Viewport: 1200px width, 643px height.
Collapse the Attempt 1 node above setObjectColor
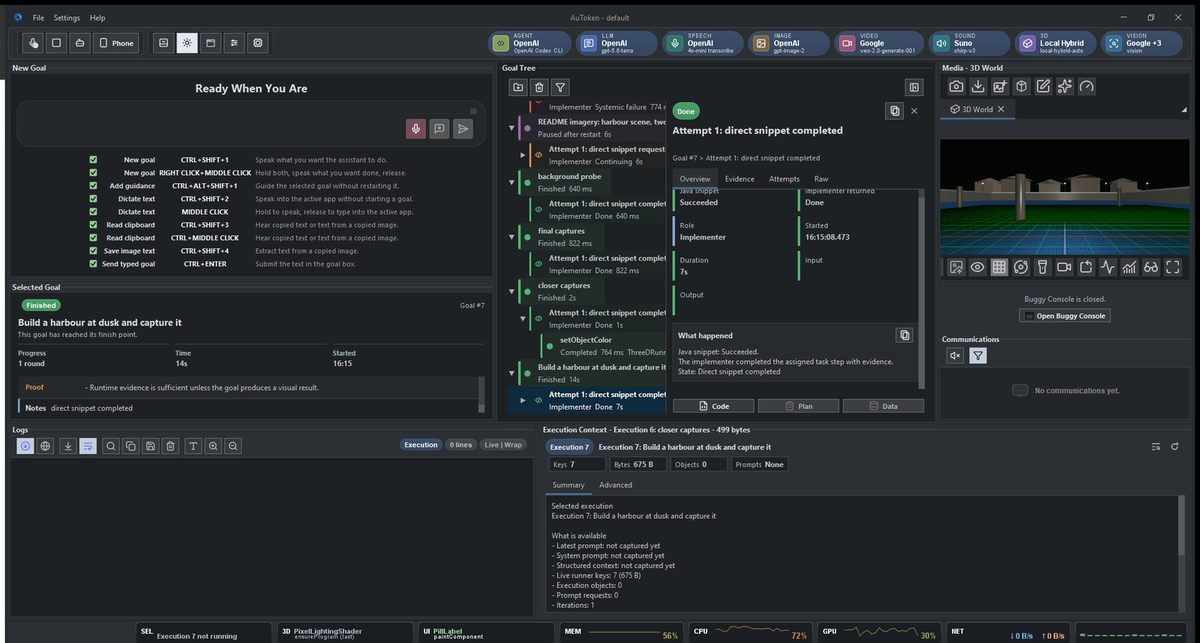523,318
